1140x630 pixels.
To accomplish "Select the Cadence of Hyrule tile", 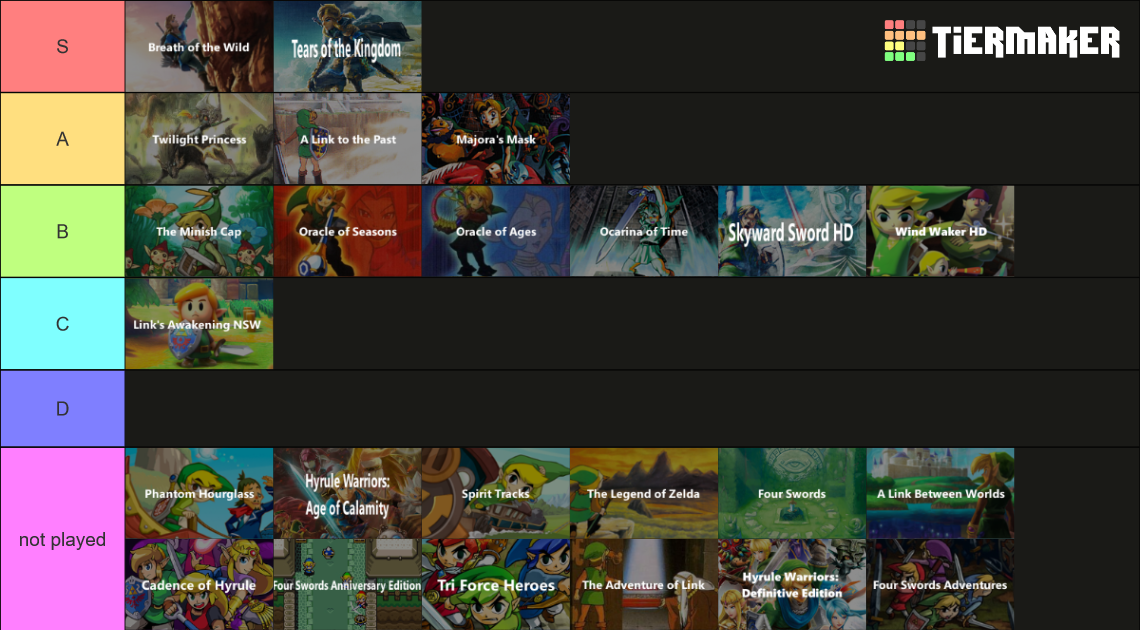I will [x=199, y=585].
